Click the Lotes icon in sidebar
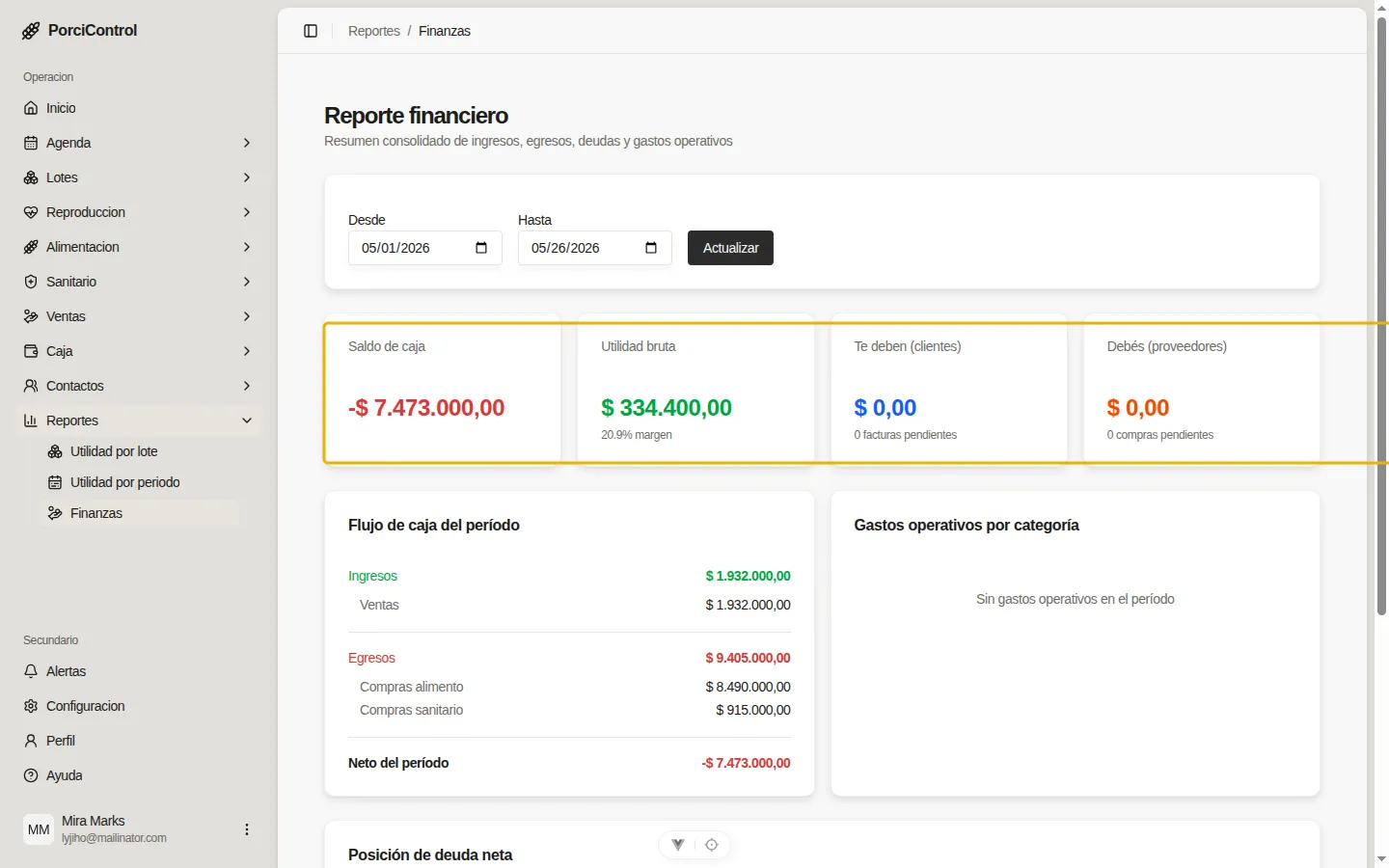The width and height of the screenshot is (1389, 868). coord(31,177)
